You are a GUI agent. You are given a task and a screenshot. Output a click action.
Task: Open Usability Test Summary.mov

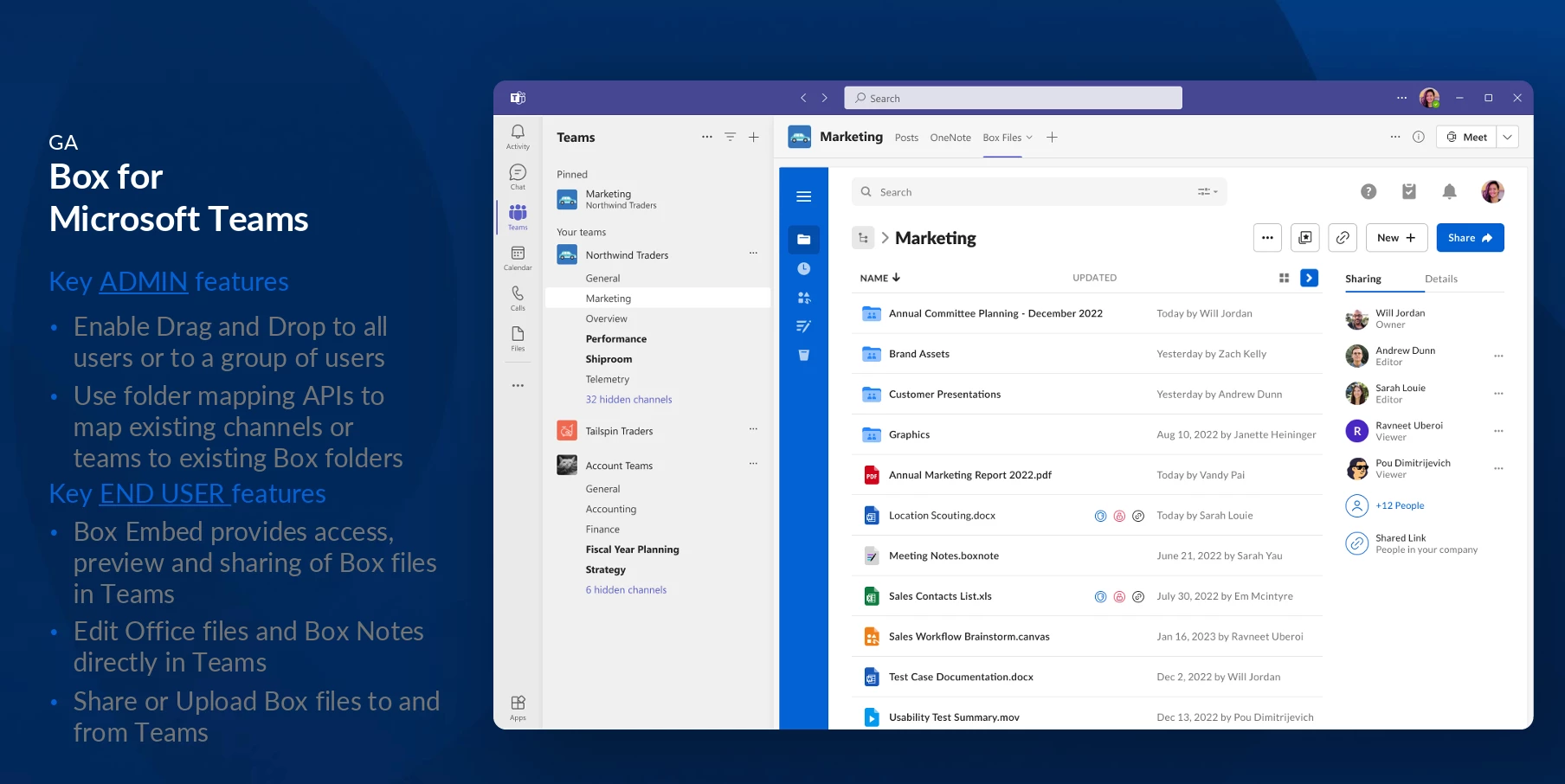(954, 717)
